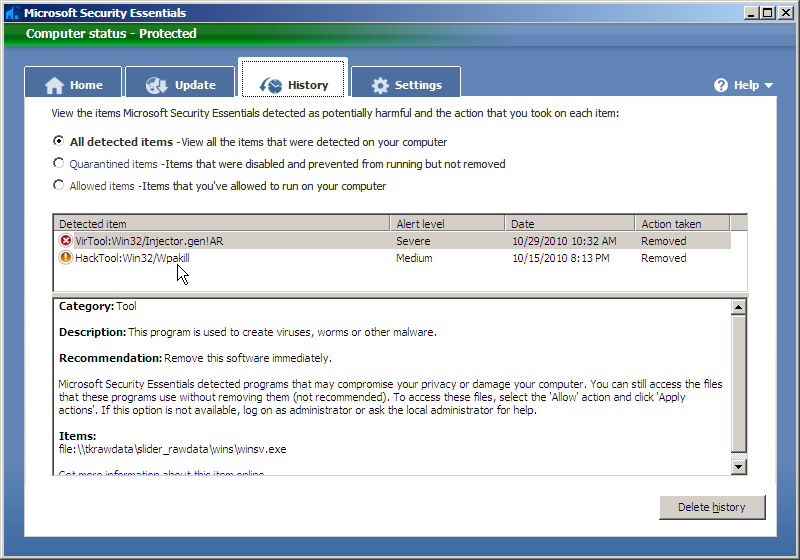This screenshot has width=800, height=560.
Task: Click the date 10/29/2010 10:32 AM
Action: click(564, 241)
